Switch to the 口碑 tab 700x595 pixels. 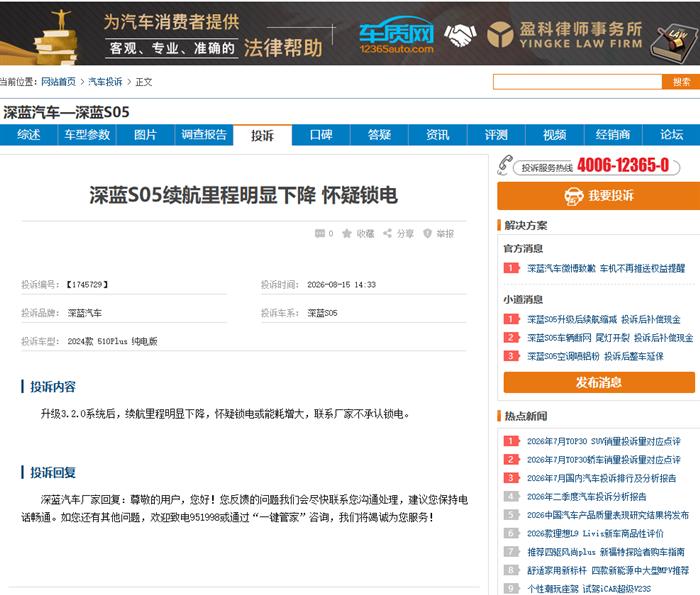(x=321, y=135)
